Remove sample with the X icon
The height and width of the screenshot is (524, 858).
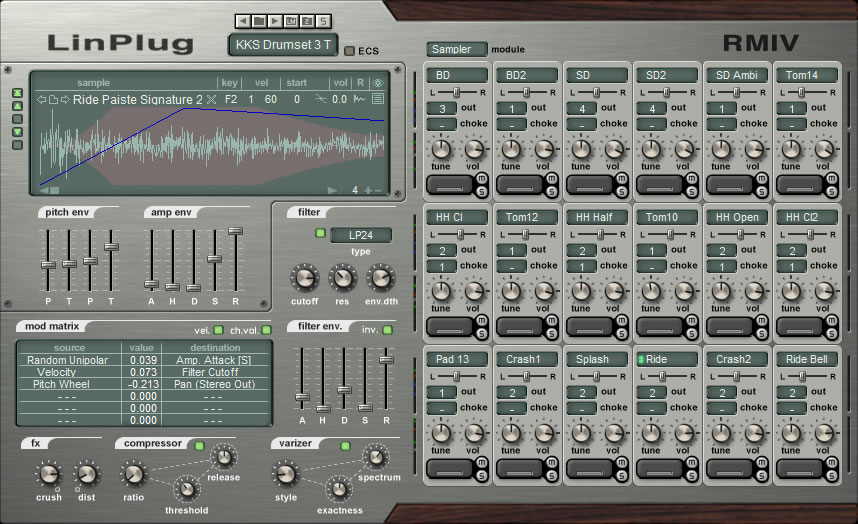(211, 100)
